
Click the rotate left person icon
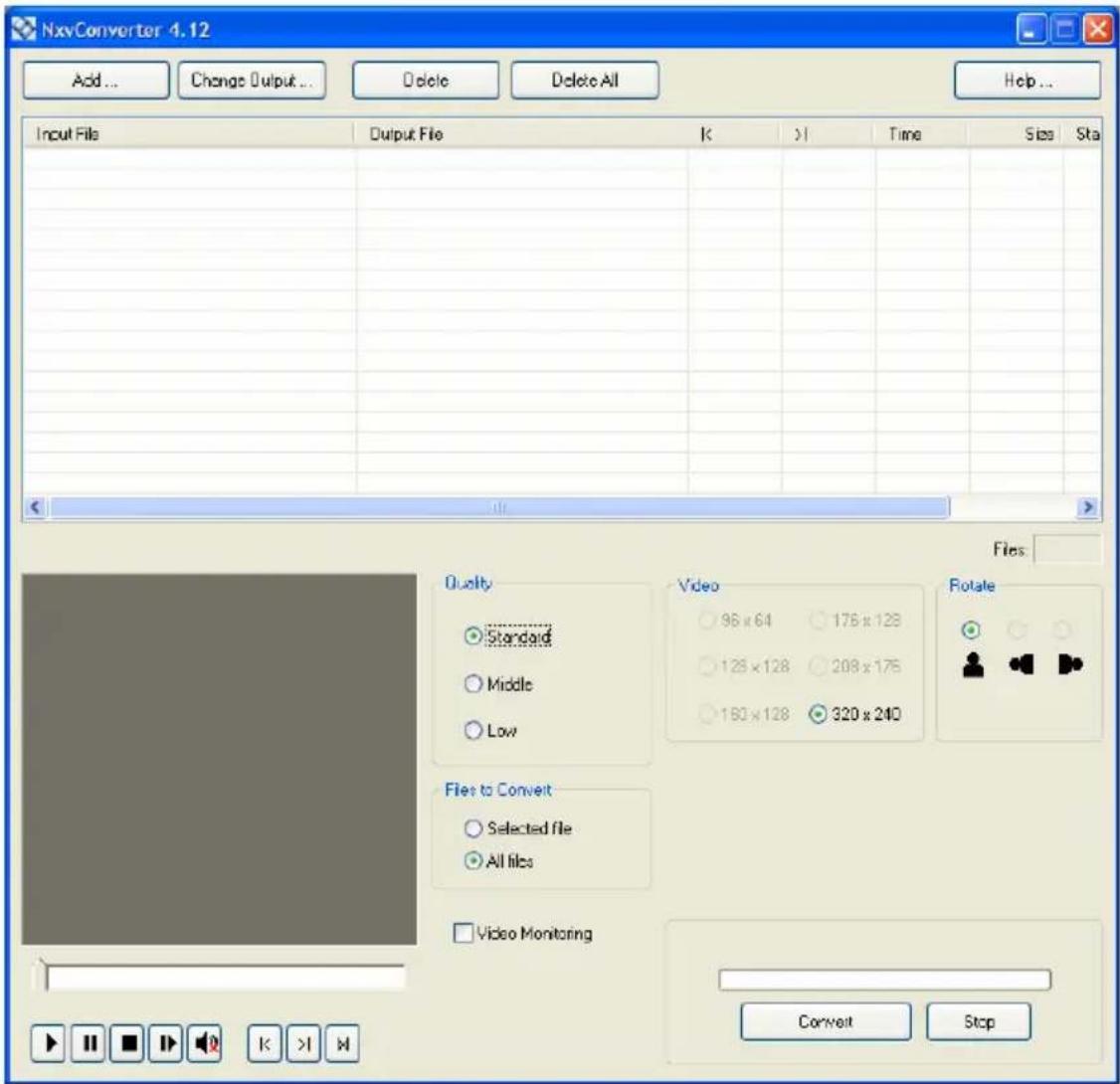(1022, 665)
